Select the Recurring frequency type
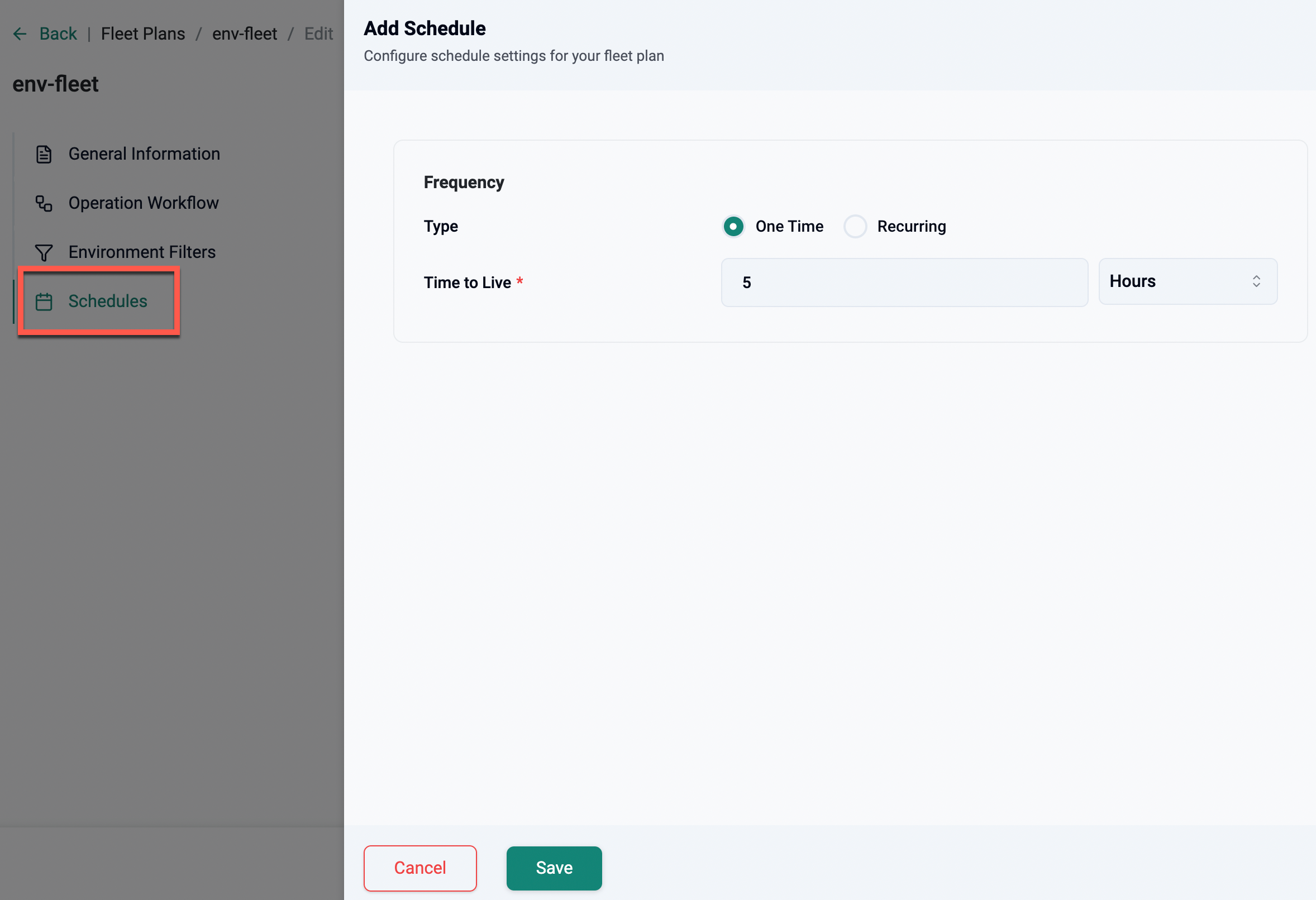 coord(855,227)
